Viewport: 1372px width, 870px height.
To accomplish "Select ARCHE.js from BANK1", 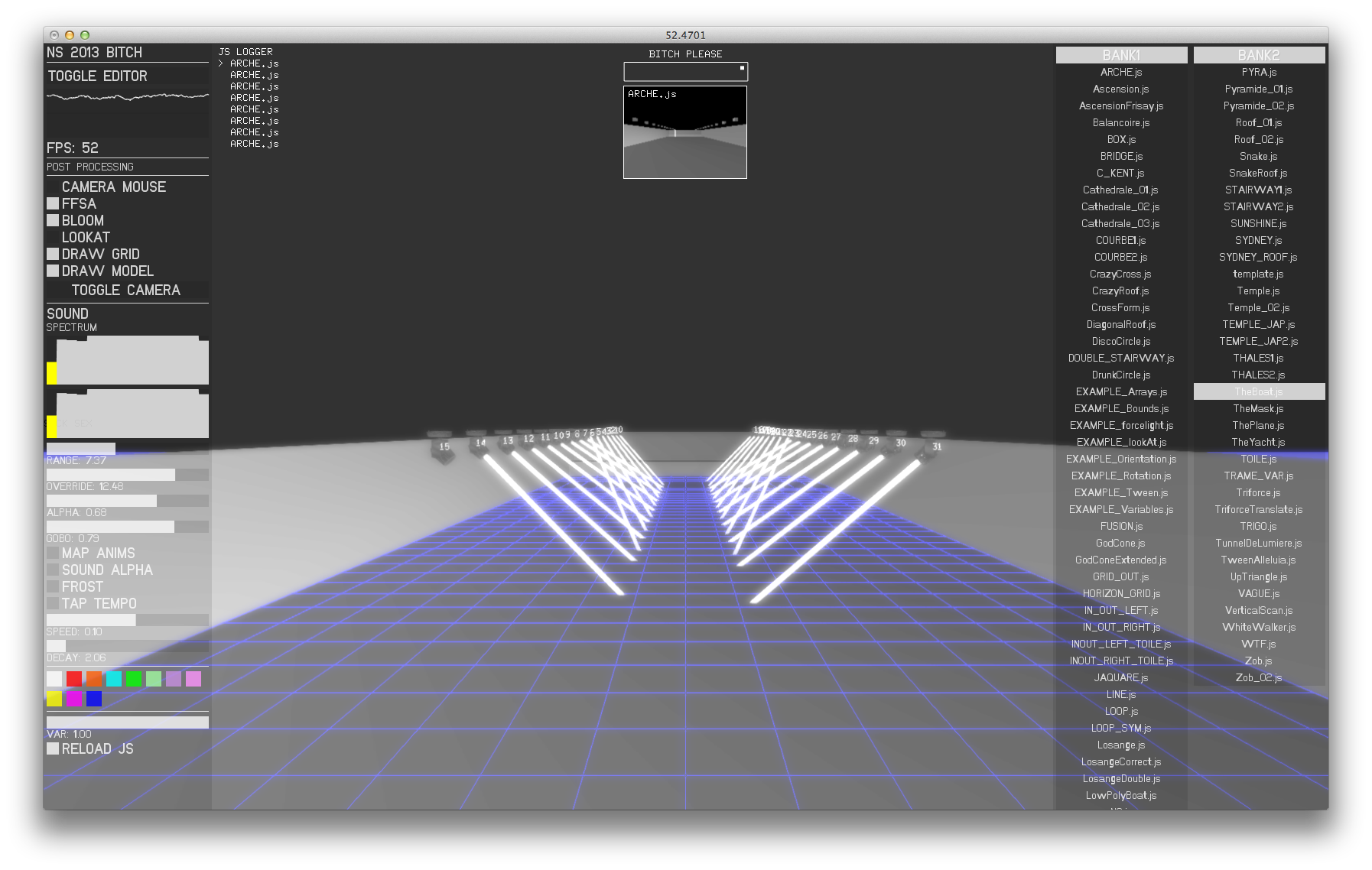I will point(1120,71).
